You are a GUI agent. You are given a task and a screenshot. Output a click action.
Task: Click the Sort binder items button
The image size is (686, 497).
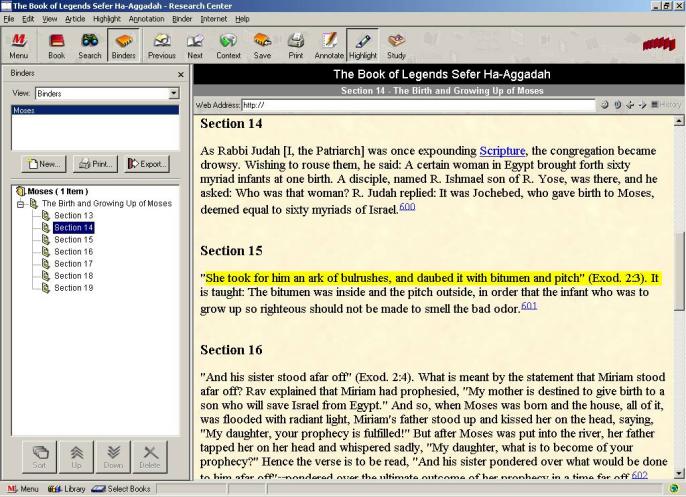tap(39, 457)
